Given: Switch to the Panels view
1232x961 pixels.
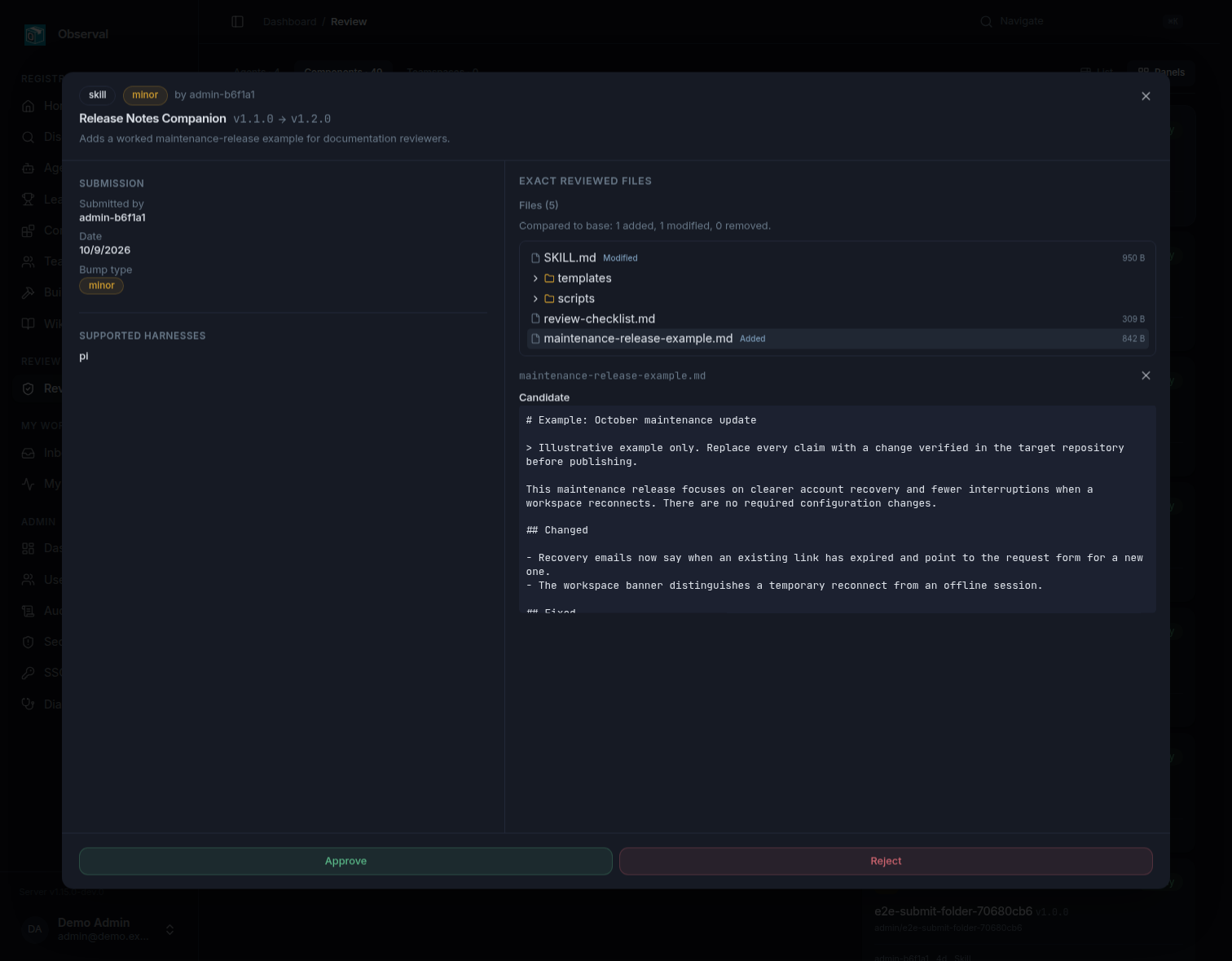Looking at the screenshot, I should click(x=1161, y=72).
